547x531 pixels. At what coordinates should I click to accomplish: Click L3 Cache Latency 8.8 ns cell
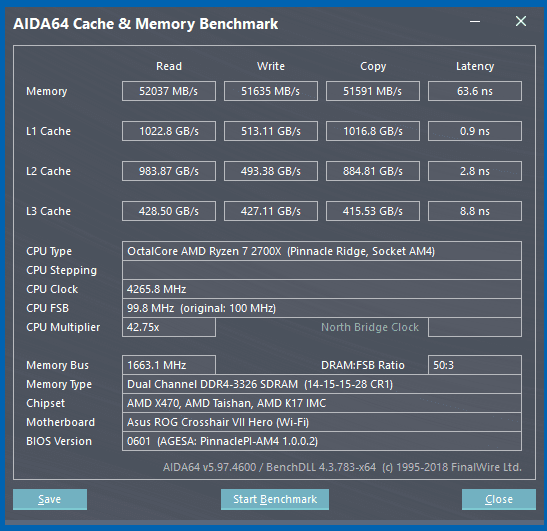point(475,211)
